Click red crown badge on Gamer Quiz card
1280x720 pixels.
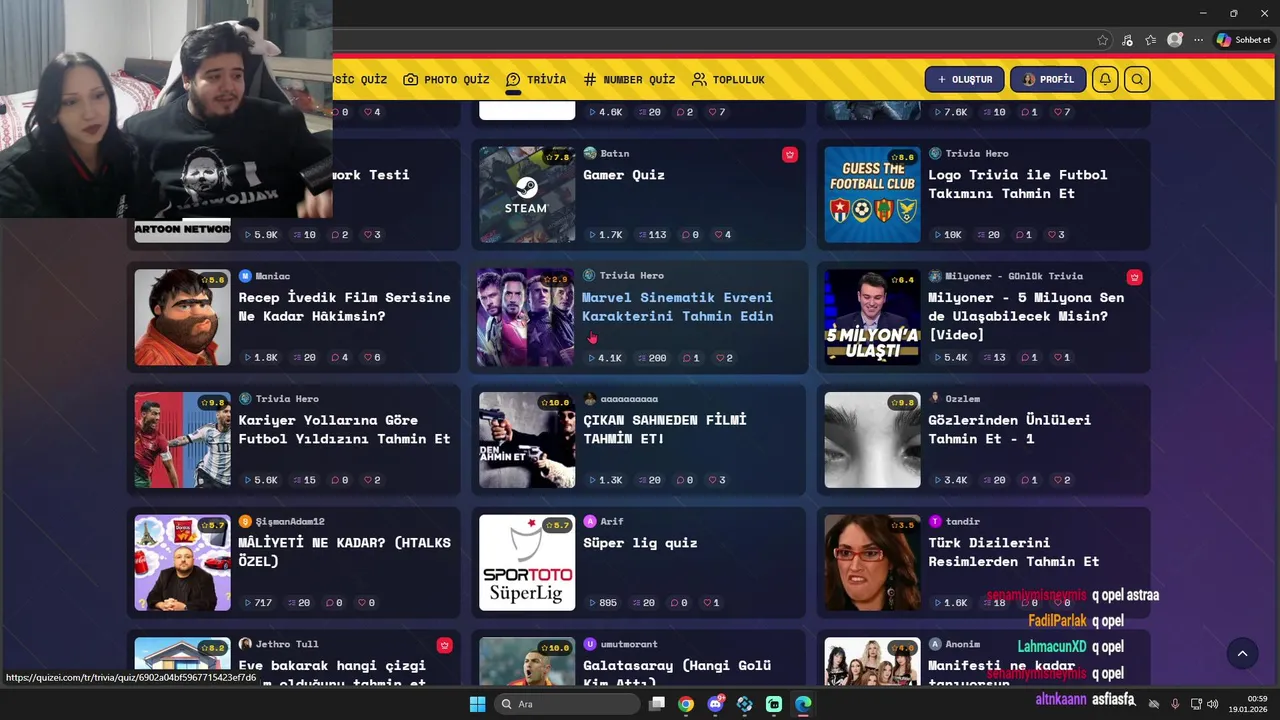790,154
